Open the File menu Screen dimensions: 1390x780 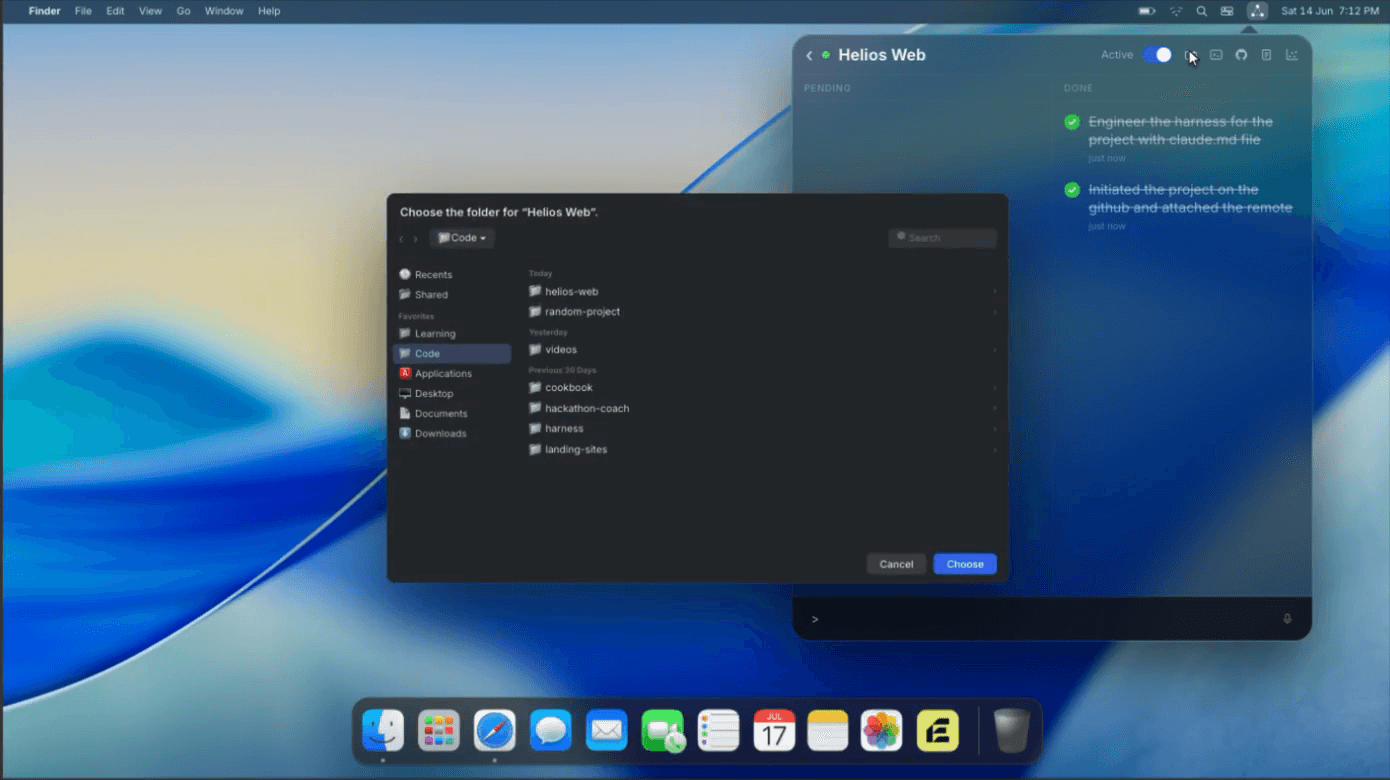point(83,11)
